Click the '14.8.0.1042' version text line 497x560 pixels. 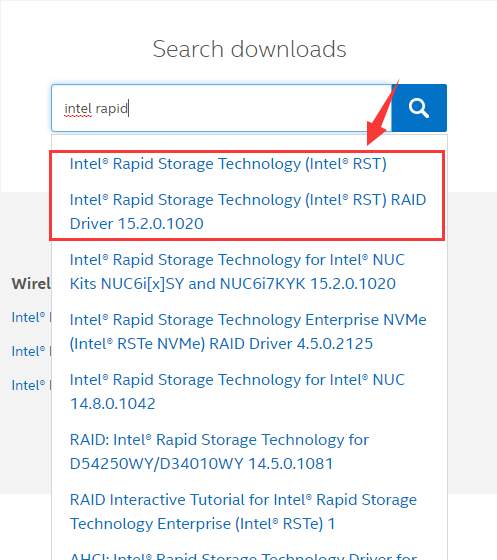pos(112,404)
